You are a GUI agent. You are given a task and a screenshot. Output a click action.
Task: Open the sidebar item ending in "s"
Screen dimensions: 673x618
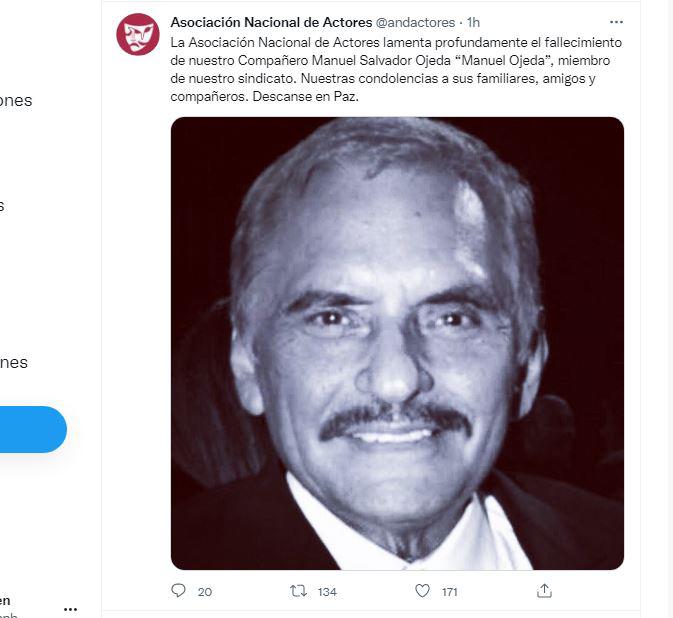(3, 205)
